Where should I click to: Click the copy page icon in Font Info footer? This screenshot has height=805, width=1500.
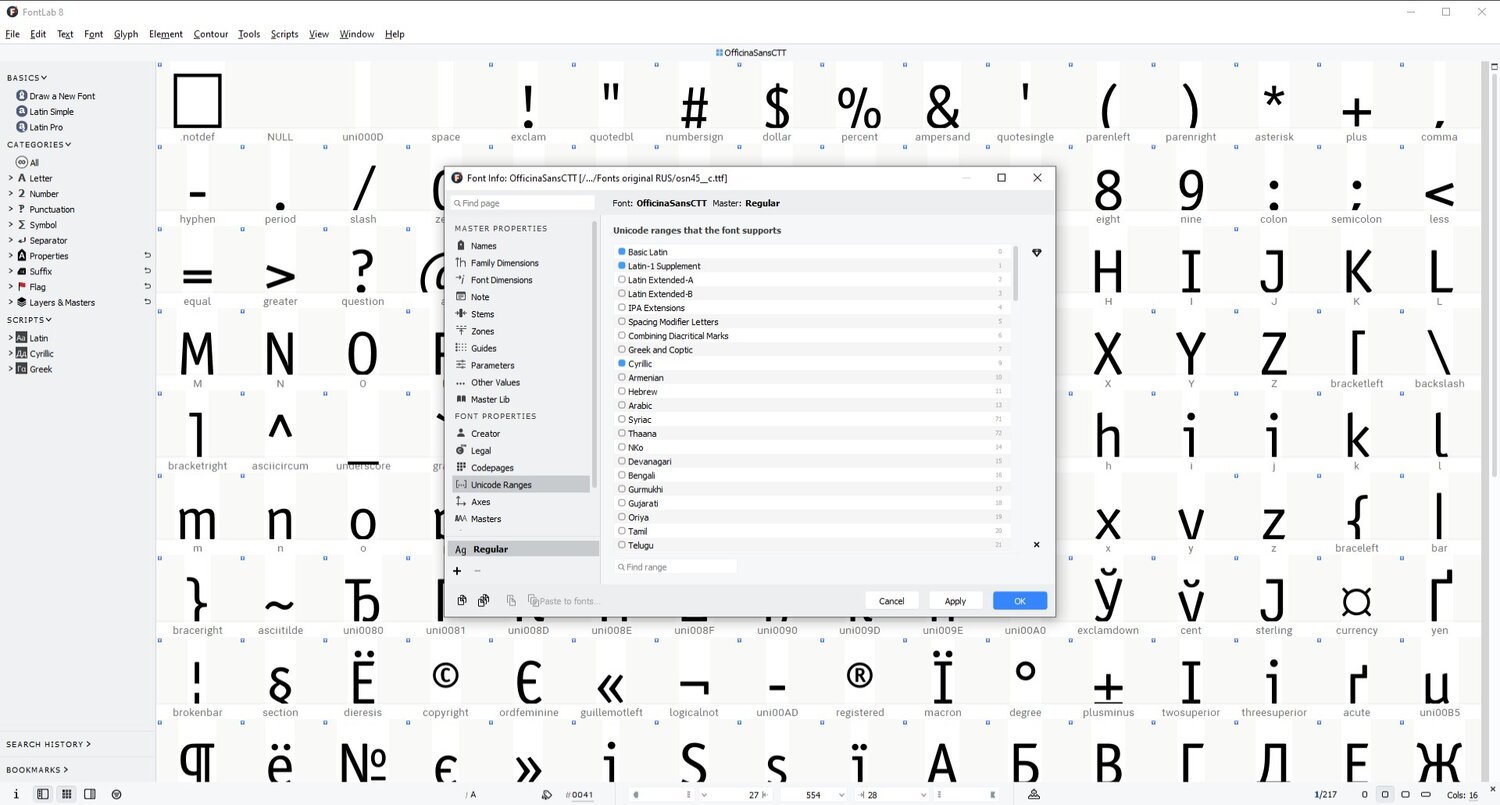462,600
